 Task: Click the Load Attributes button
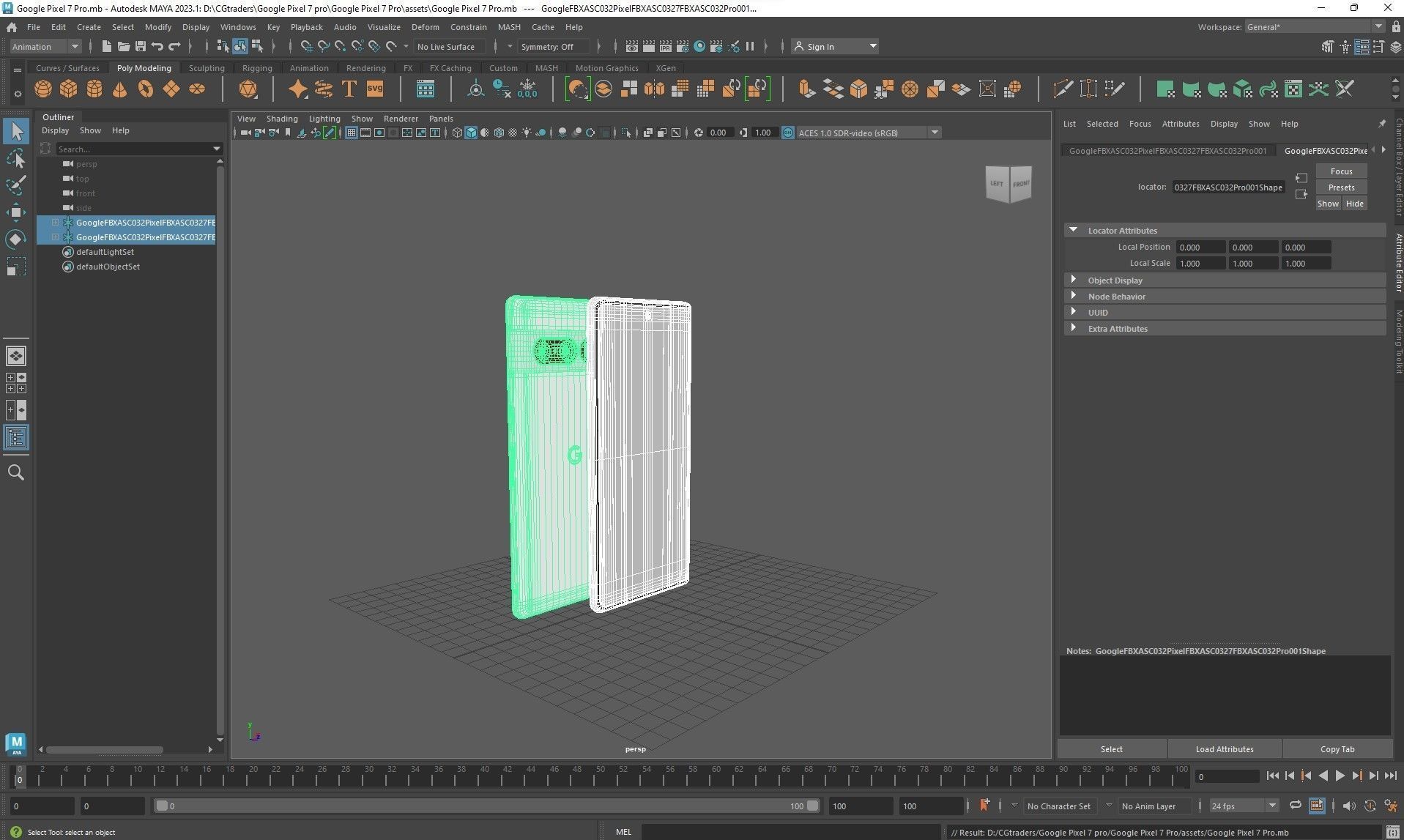coord(1225,749)
